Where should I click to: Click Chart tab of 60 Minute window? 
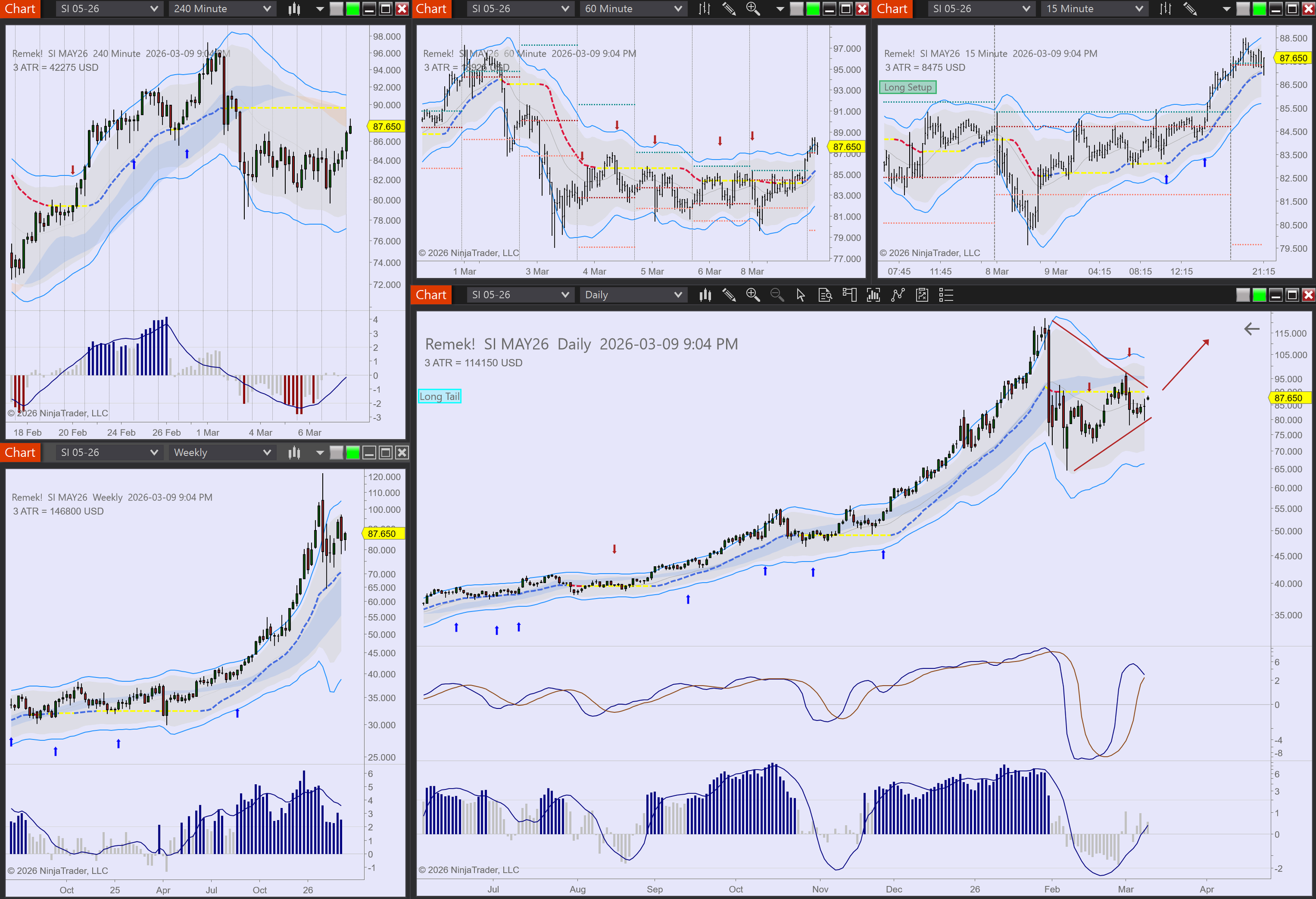click(431, 8)
